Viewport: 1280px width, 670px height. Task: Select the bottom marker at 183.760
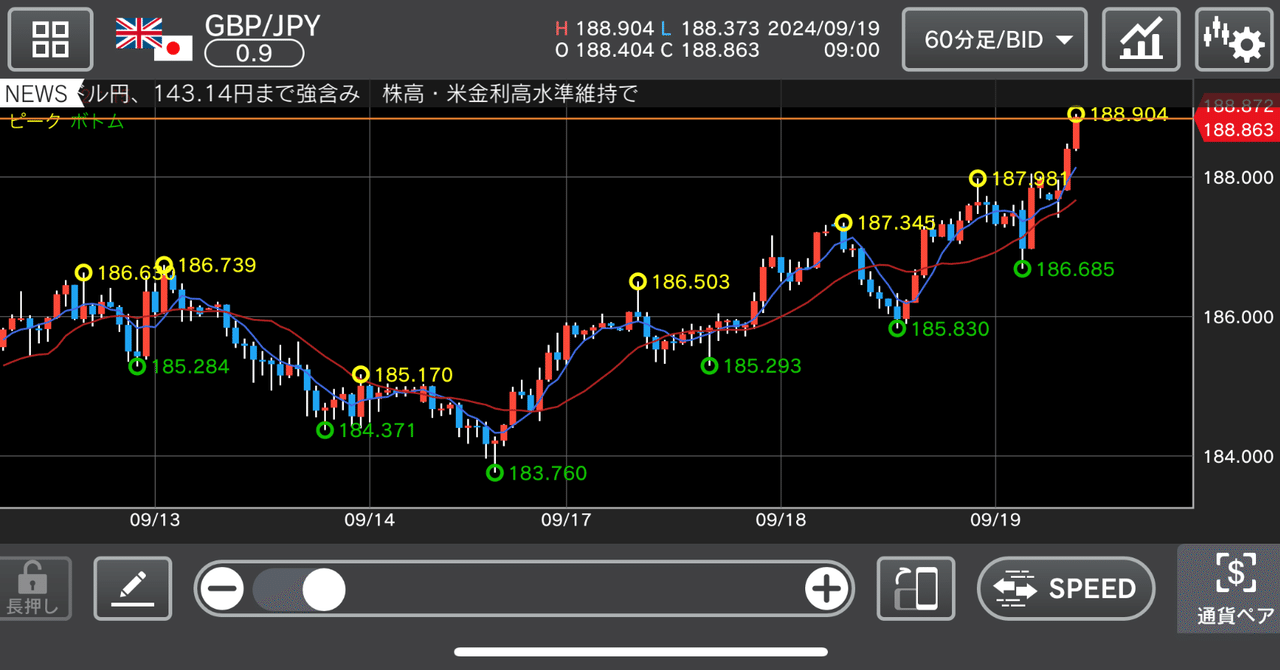point(495,473)
